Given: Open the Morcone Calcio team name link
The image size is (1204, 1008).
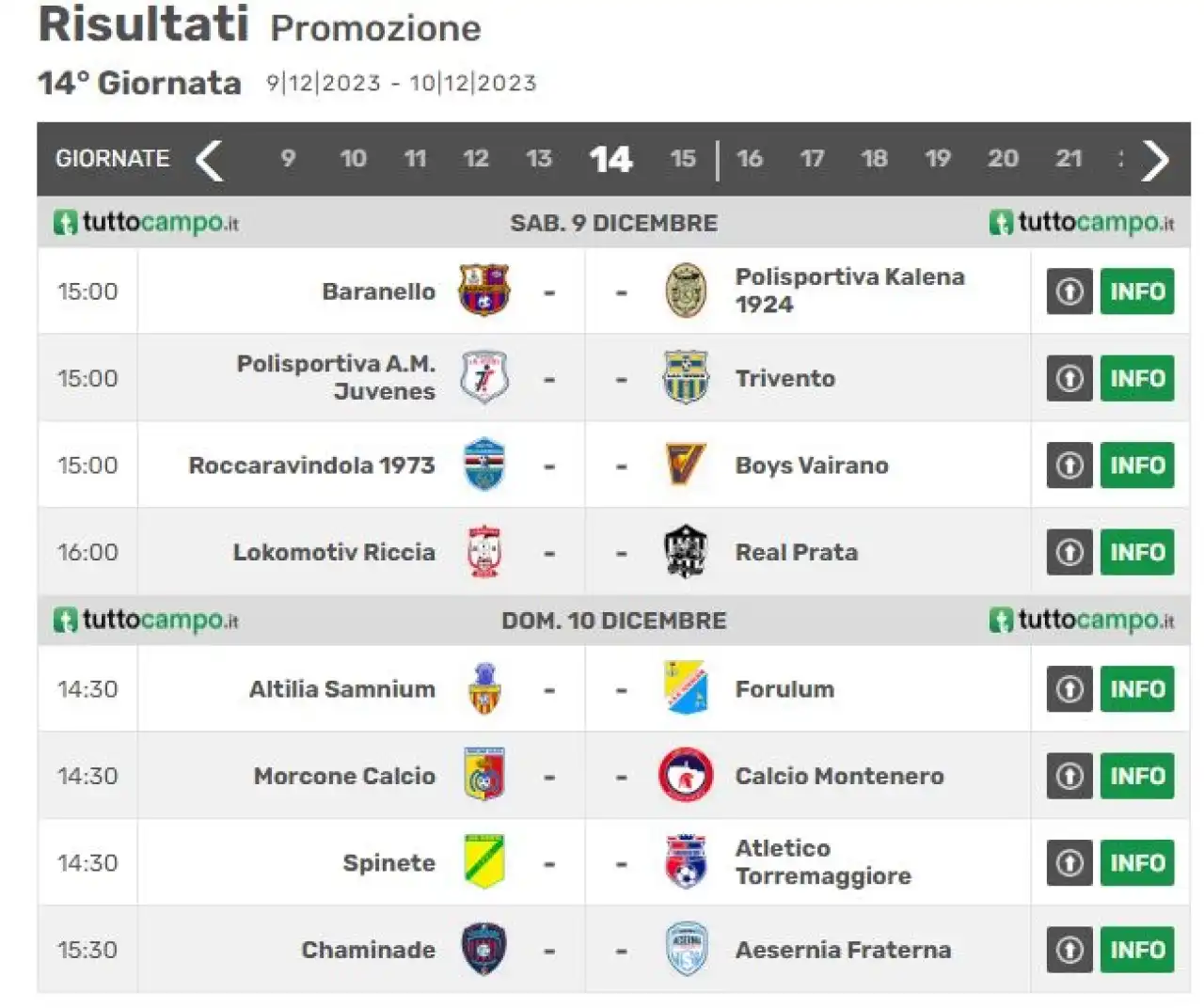Looking at the screenshot, I should pyautogui.click(x=344, y=776).
